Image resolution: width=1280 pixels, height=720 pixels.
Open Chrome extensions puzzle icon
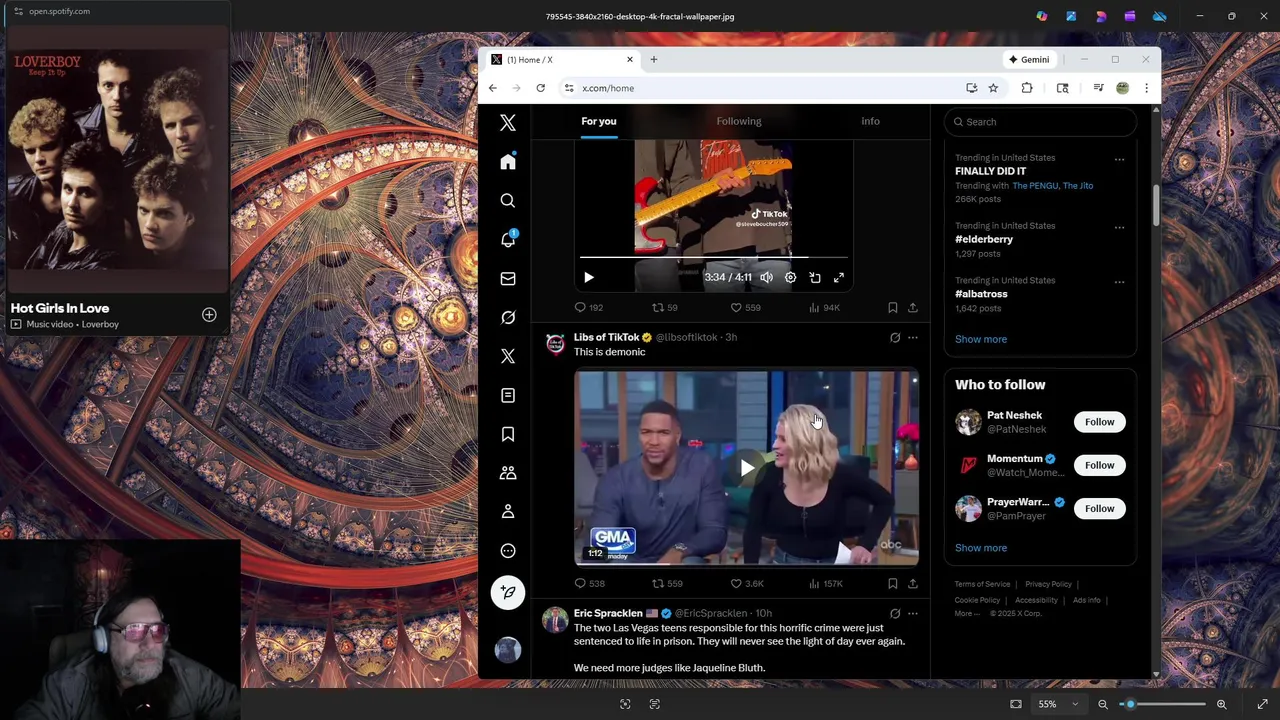point(1027,88)
